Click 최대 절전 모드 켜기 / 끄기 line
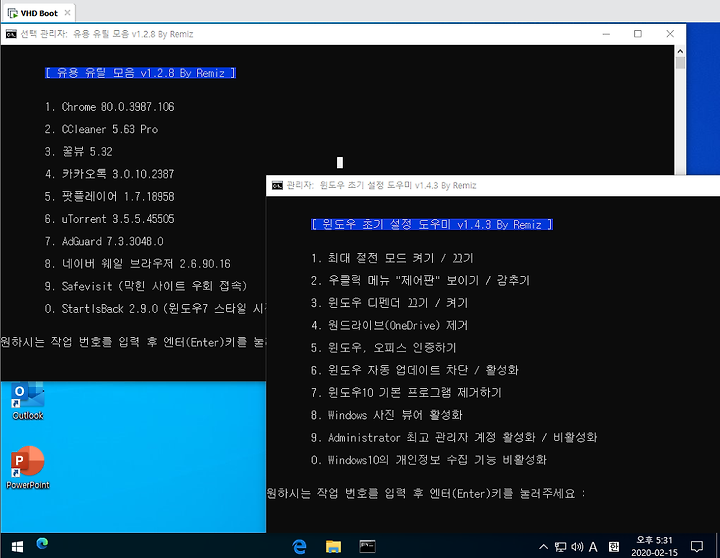The width and height of the screenshot is (720, 558). click(x=392, y=258)
